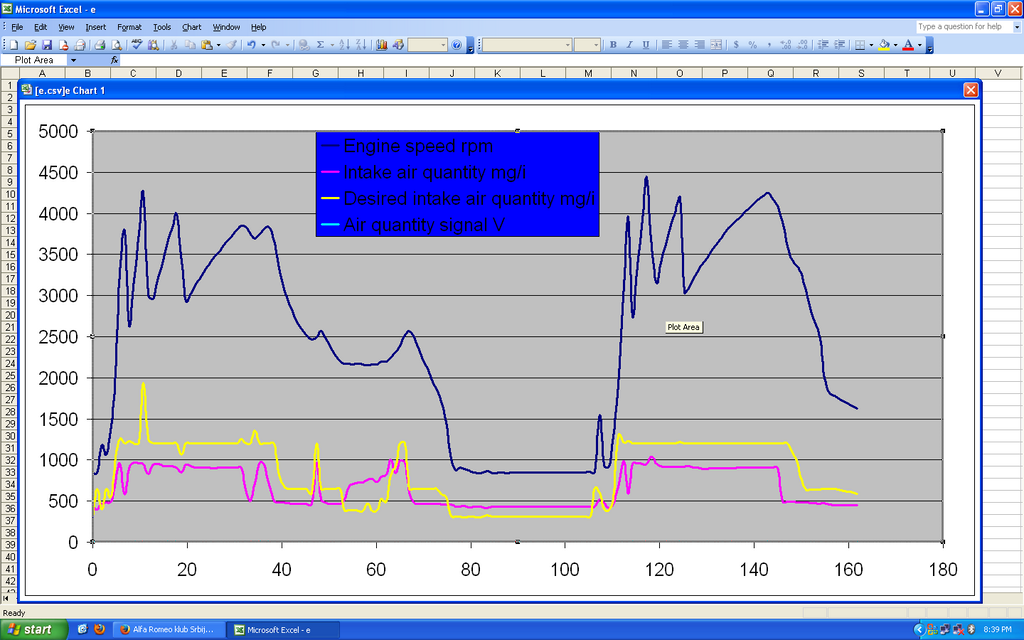Click the Increase Indent icon
Screen dimensions: 1024x640
click(839, 44)
